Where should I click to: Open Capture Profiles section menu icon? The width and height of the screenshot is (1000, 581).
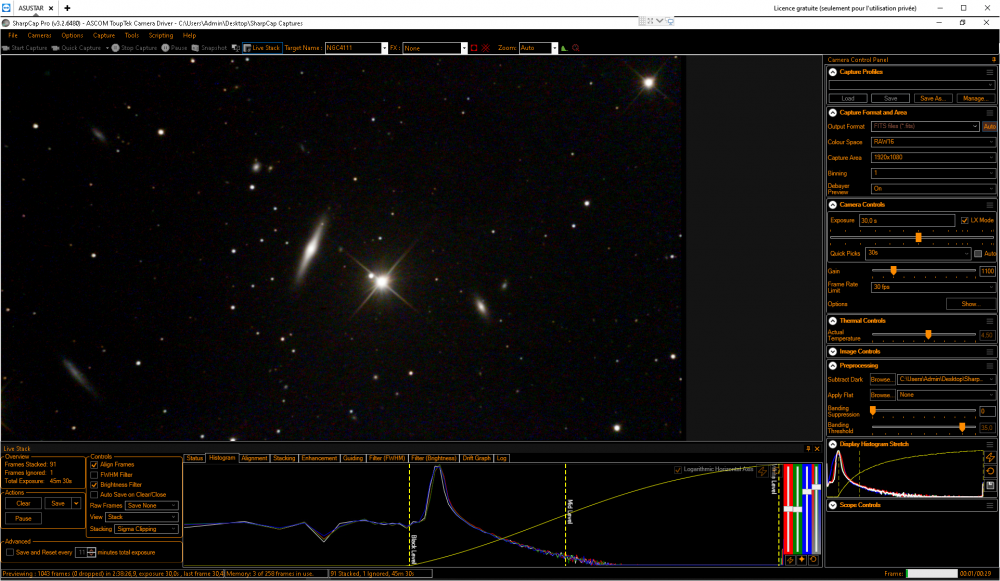990,72
